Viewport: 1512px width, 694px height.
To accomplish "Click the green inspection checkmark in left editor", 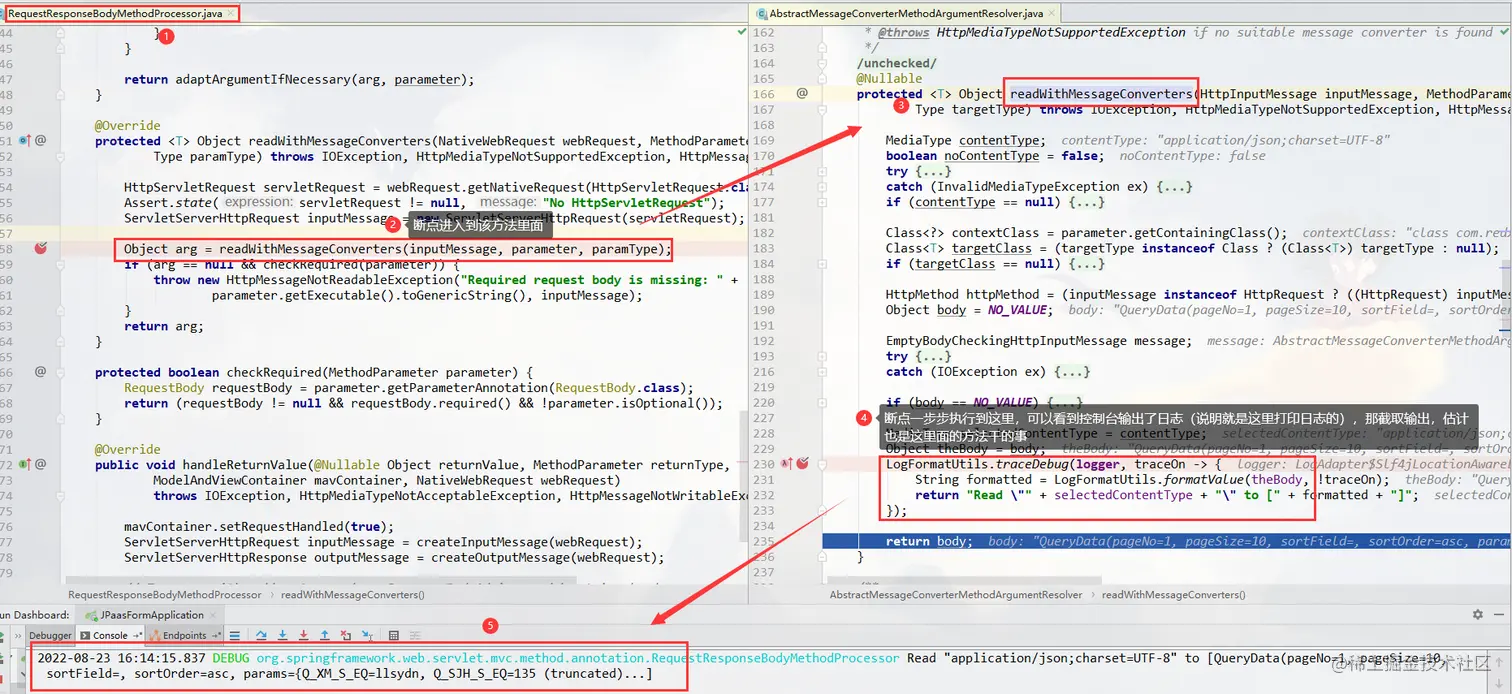I will [x=741, y=32].
